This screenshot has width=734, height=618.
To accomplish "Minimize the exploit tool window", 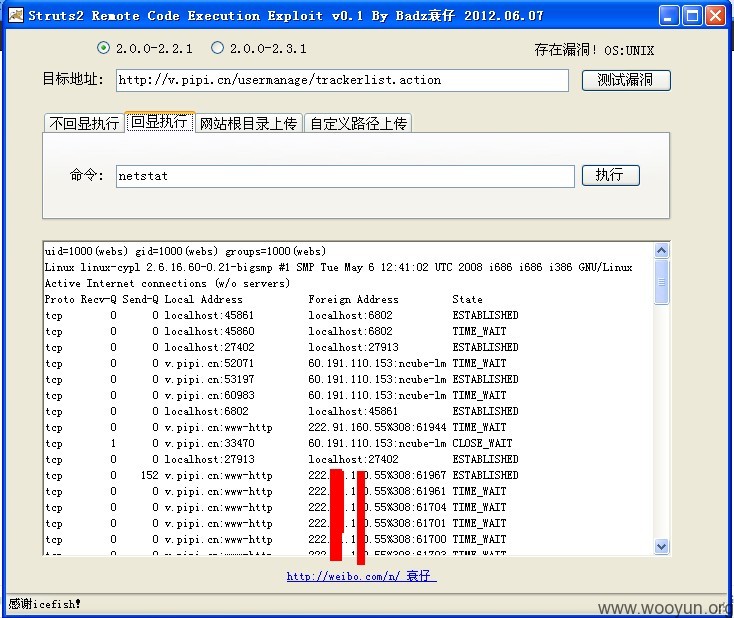I will click(x=668, y=16).
